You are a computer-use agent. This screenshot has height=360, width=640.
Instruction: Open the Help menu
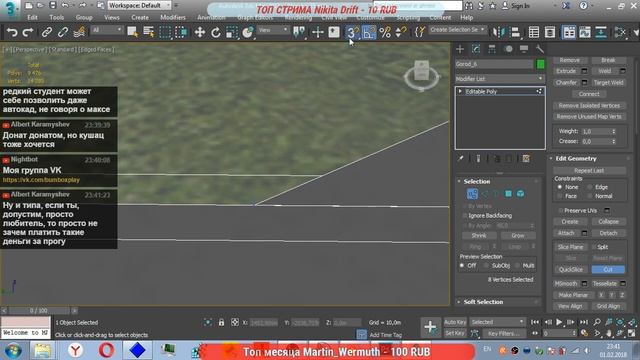467,18
